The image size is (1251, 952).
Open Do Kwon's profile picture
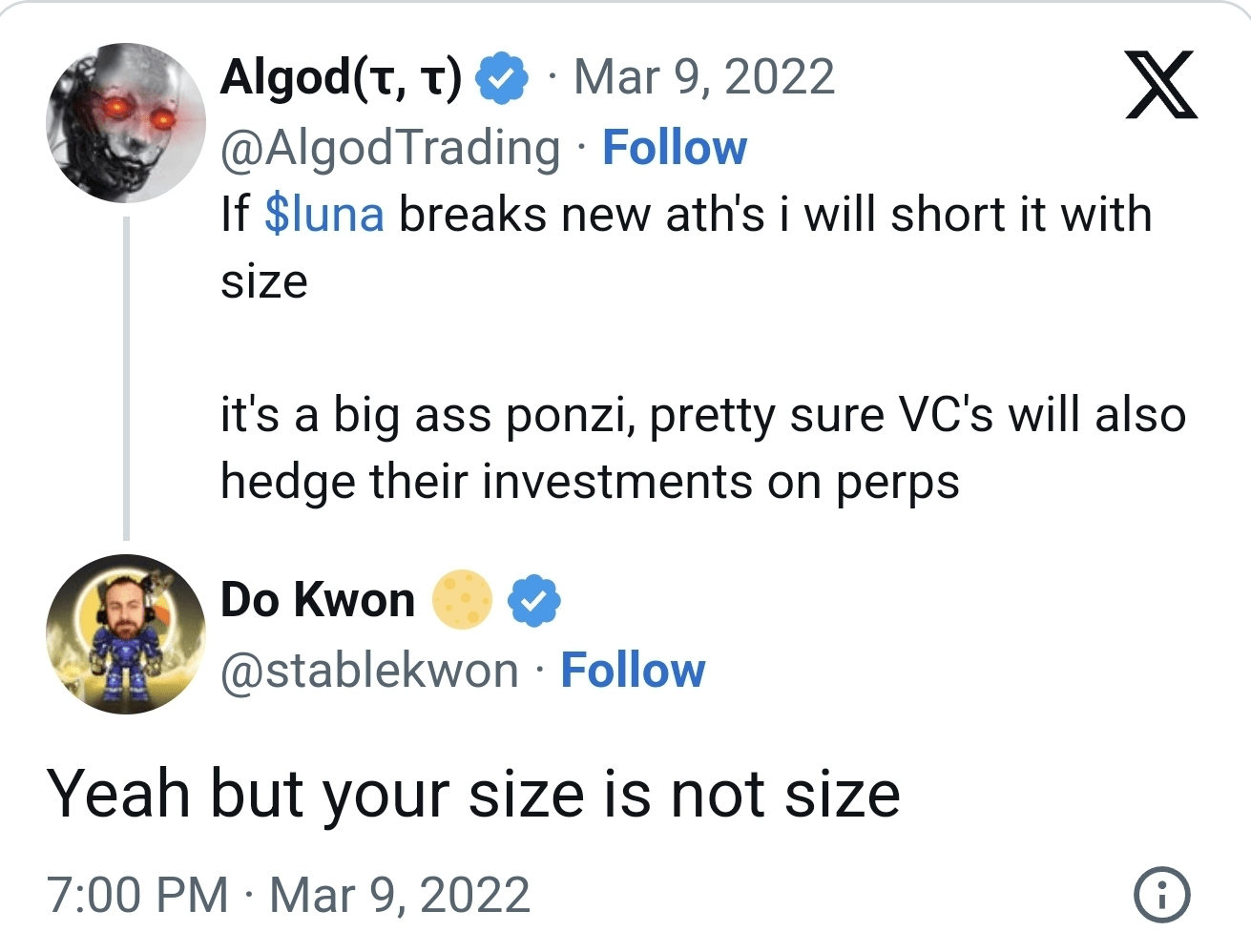coord(125,634)
